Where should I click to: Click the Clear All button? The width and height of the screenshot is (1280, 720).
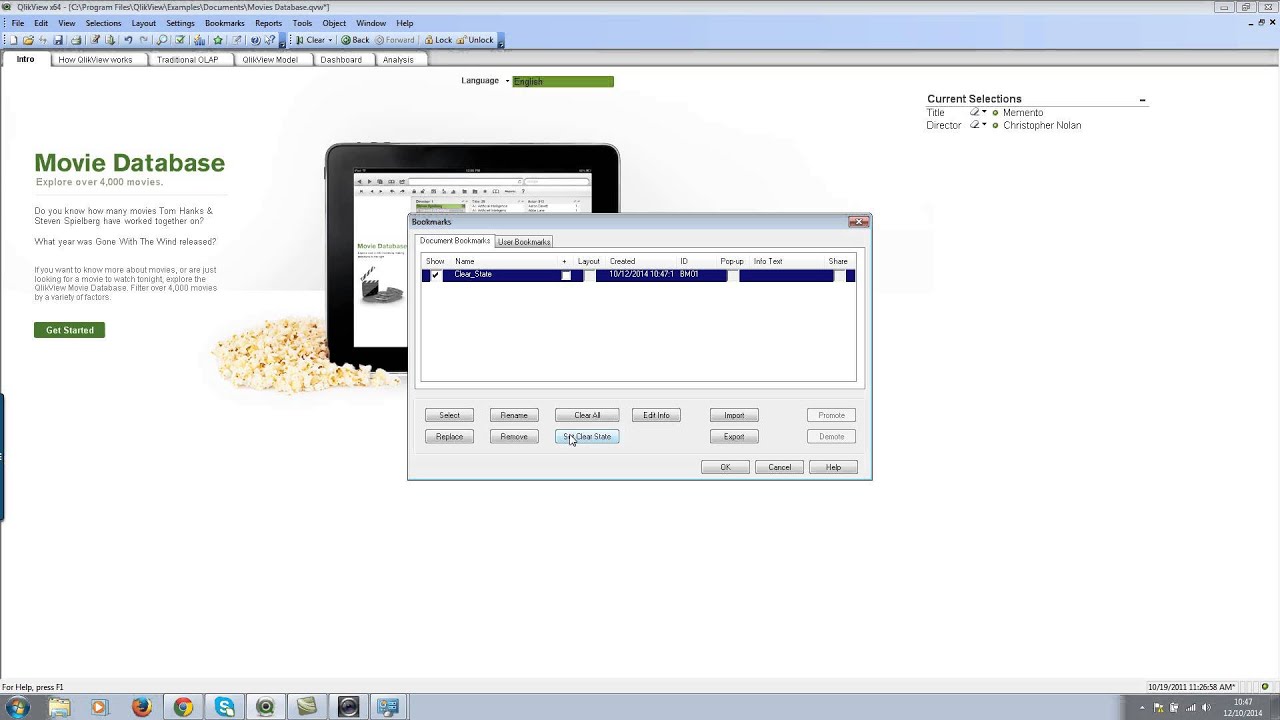pos(587,416)
